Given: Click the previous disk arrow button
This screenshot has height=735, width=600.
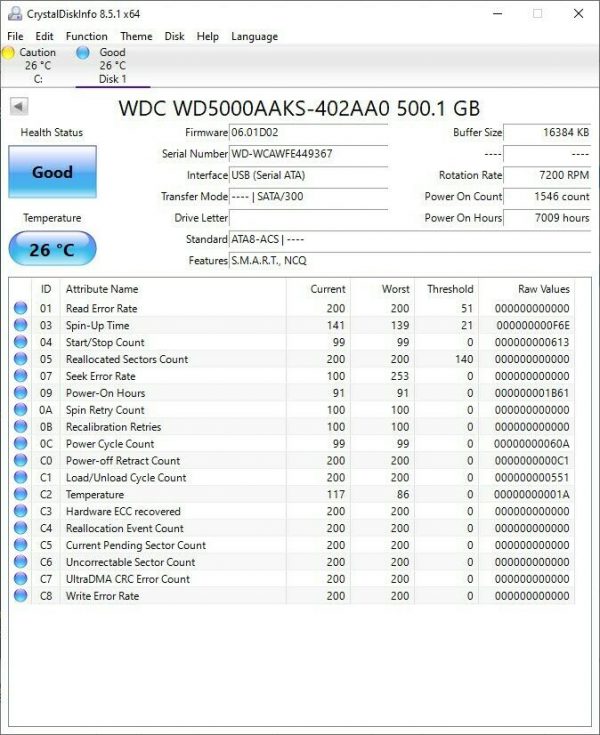Looking at the screenshot, I should [x=19, y=107].
